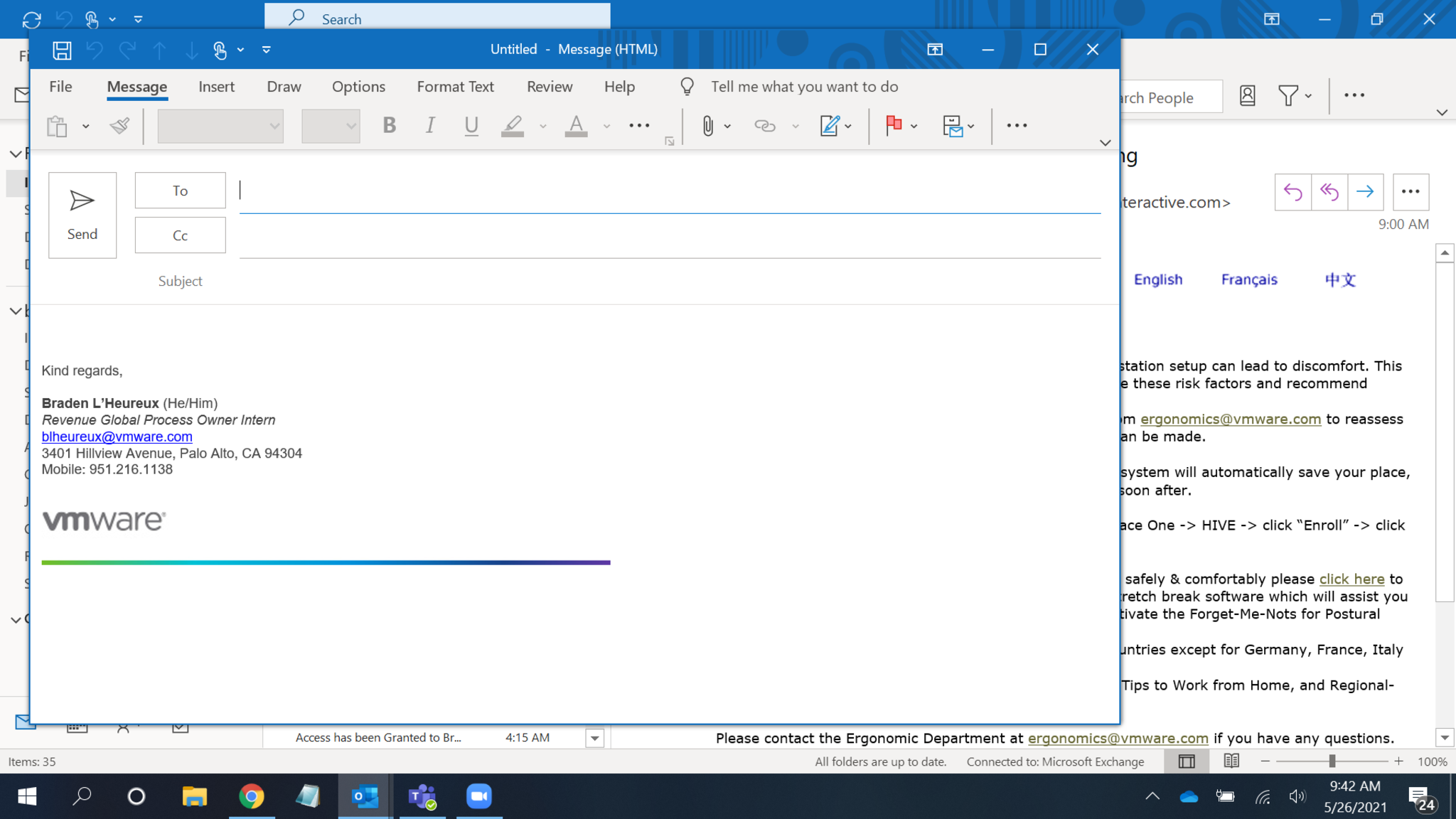Click the Save floppy disk icon
This screenshot has height=819, width=1456.
coord(62,50)
